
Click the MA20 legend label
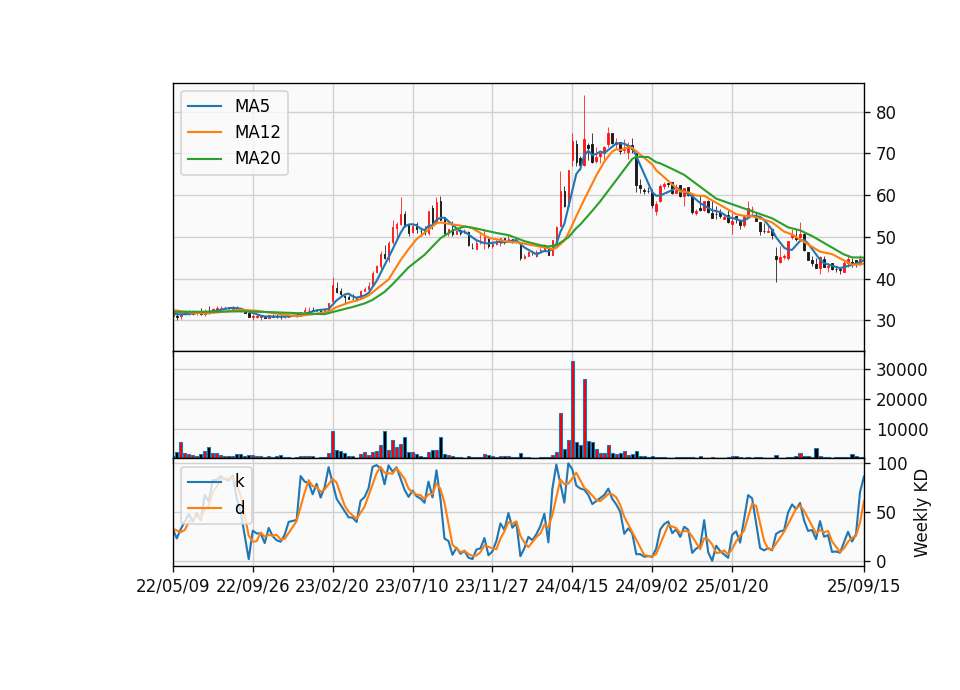[257, 159]
